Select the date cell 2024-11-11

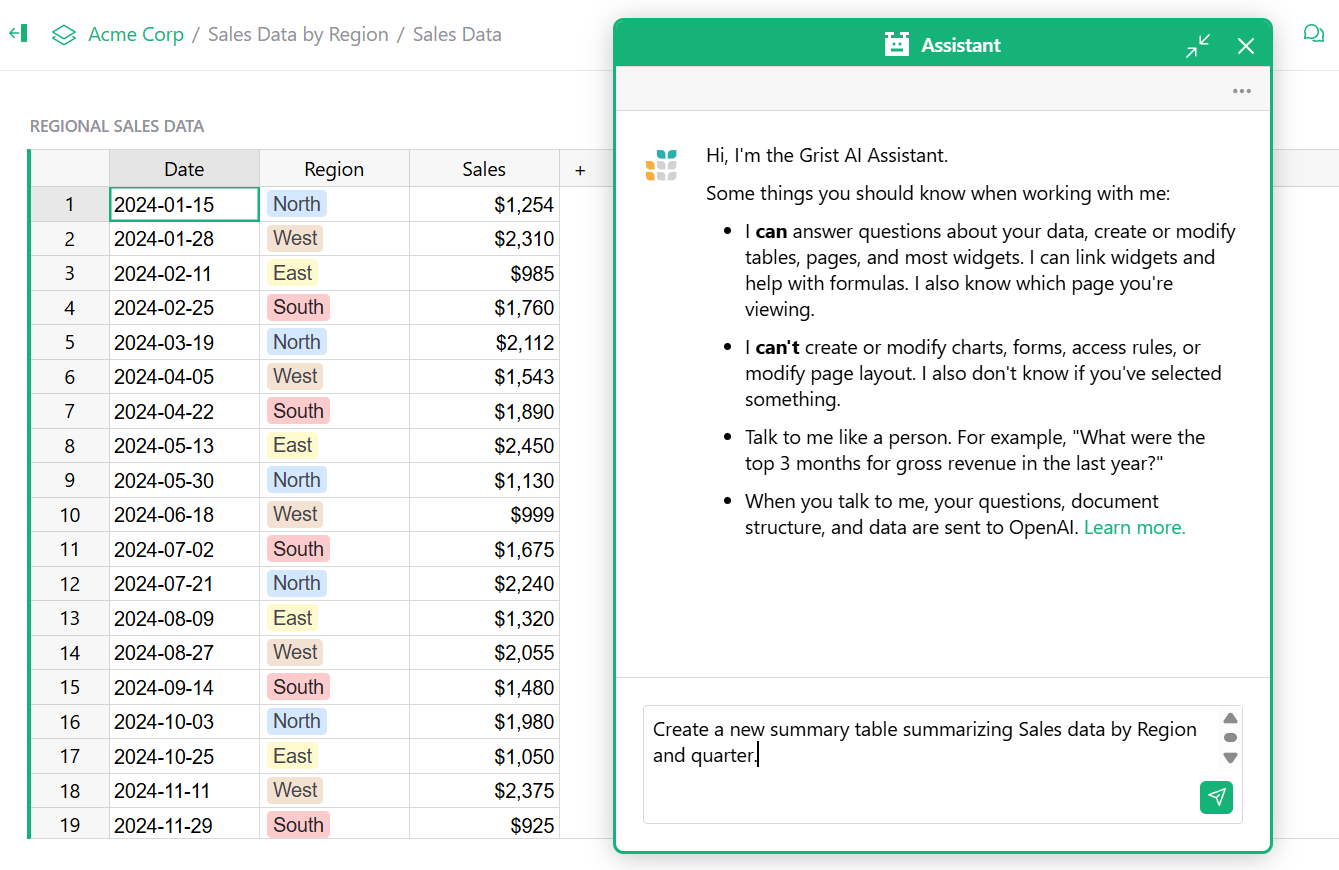[184, 790]
